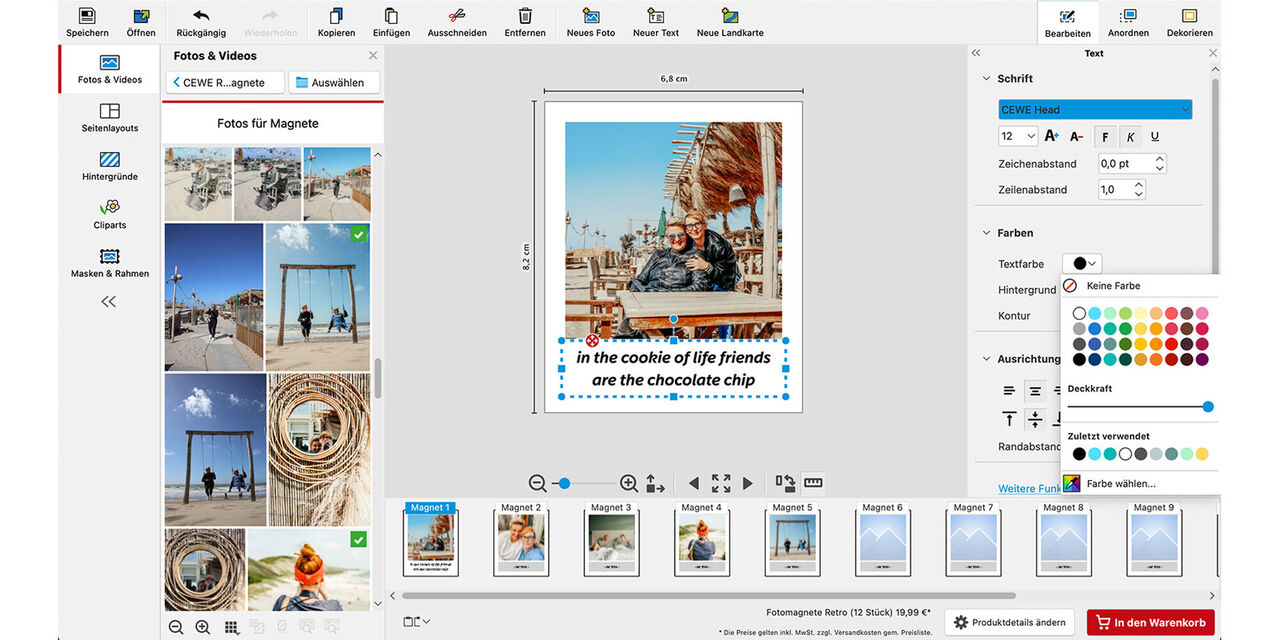Viewport: 1280px width, 640px height.
Task: Open Farbe wählen... color picker
Action: pyautogui.click(x=1110, y=484)
